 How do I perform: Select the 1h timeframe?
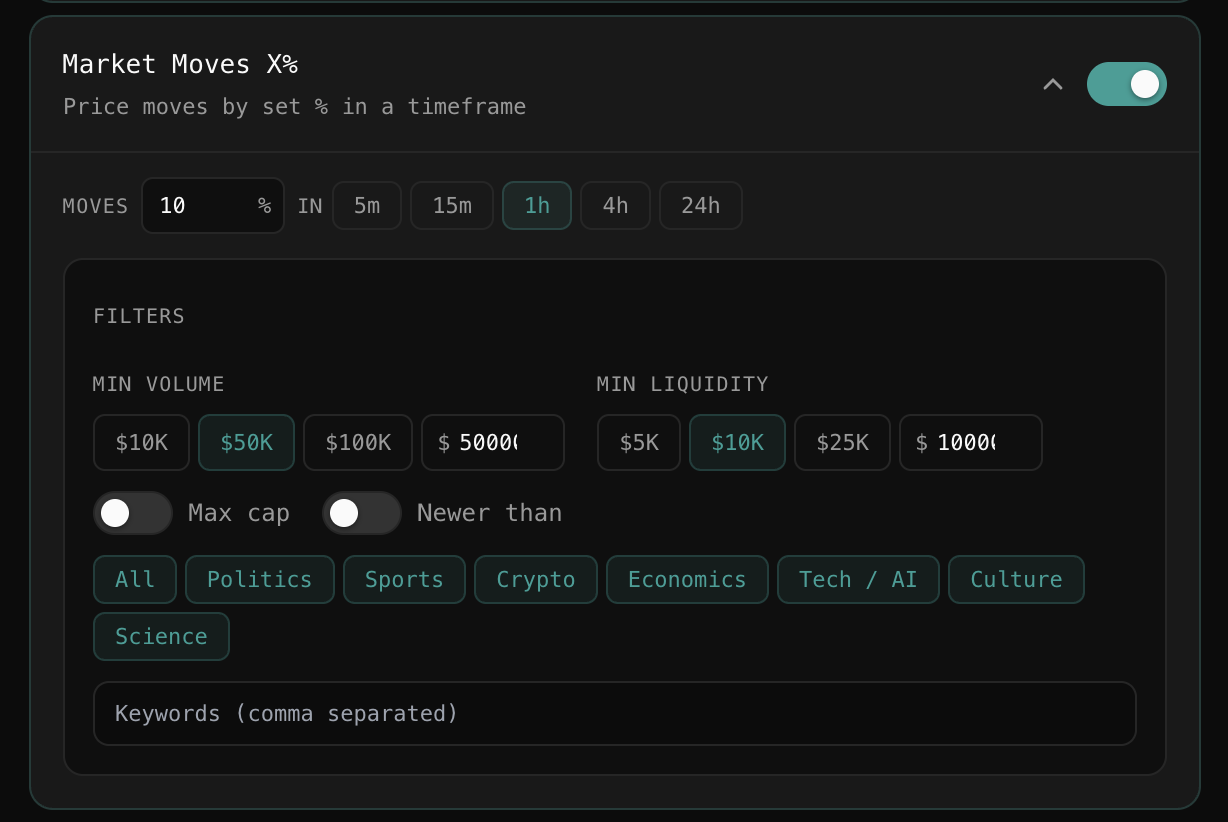tap(537, 206)
